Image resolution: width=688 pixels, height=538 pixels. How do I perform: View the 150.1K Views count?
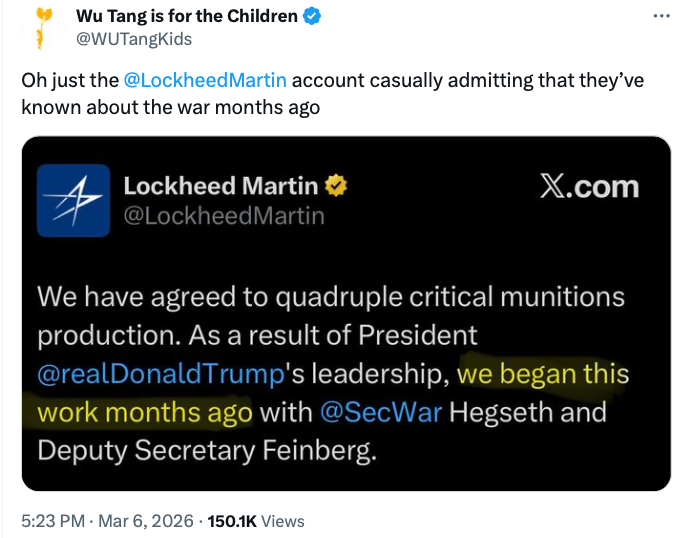click(x=260, y=520)
